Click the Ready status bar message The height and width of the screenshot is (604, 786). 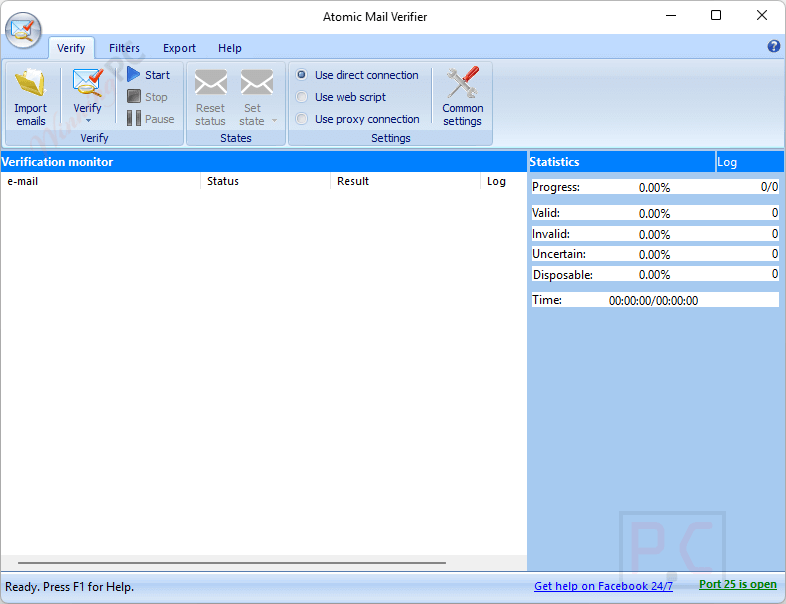(x=70, y=586)
